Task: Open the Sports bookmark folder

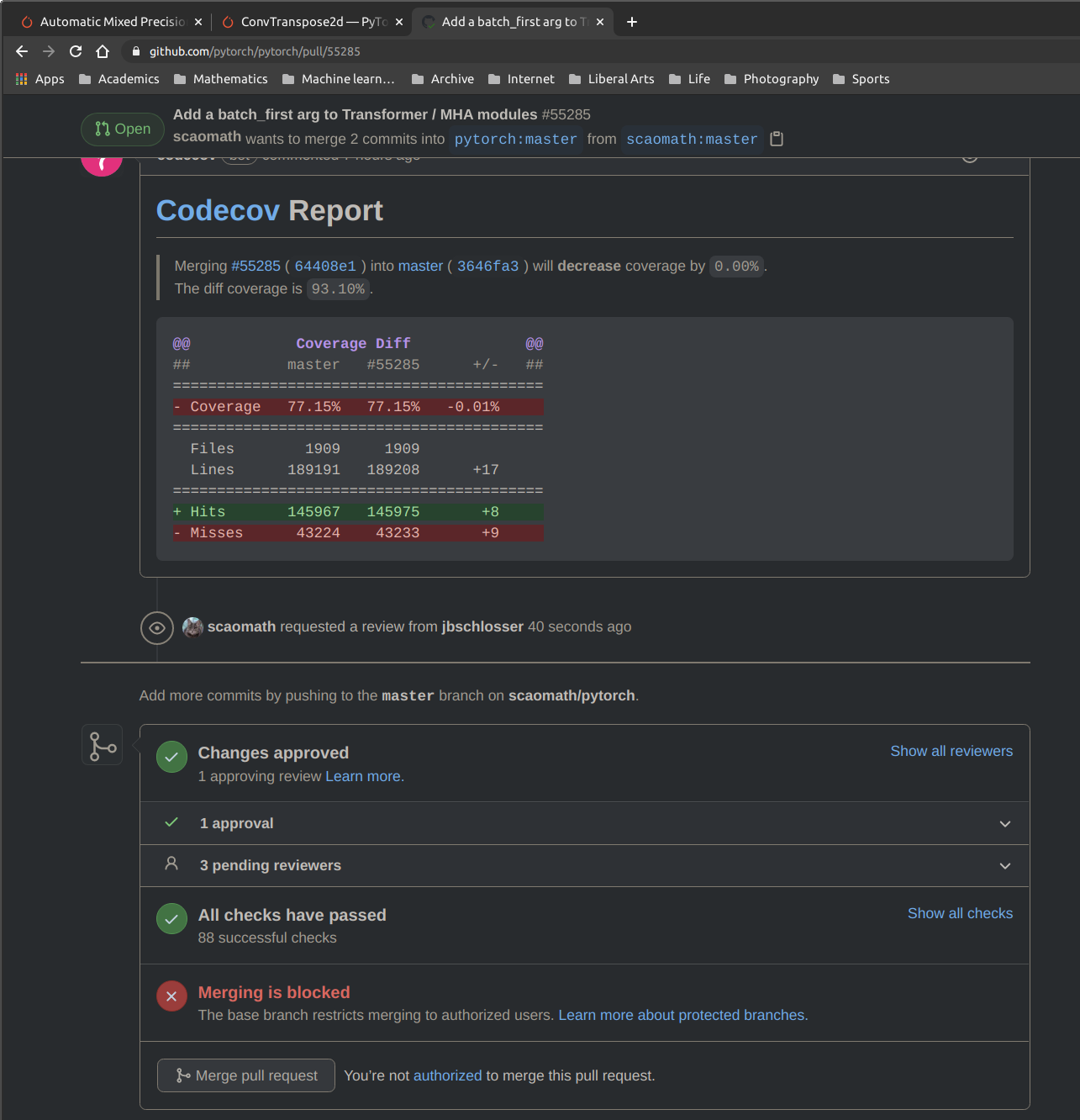Action: [x=861, y=79]
